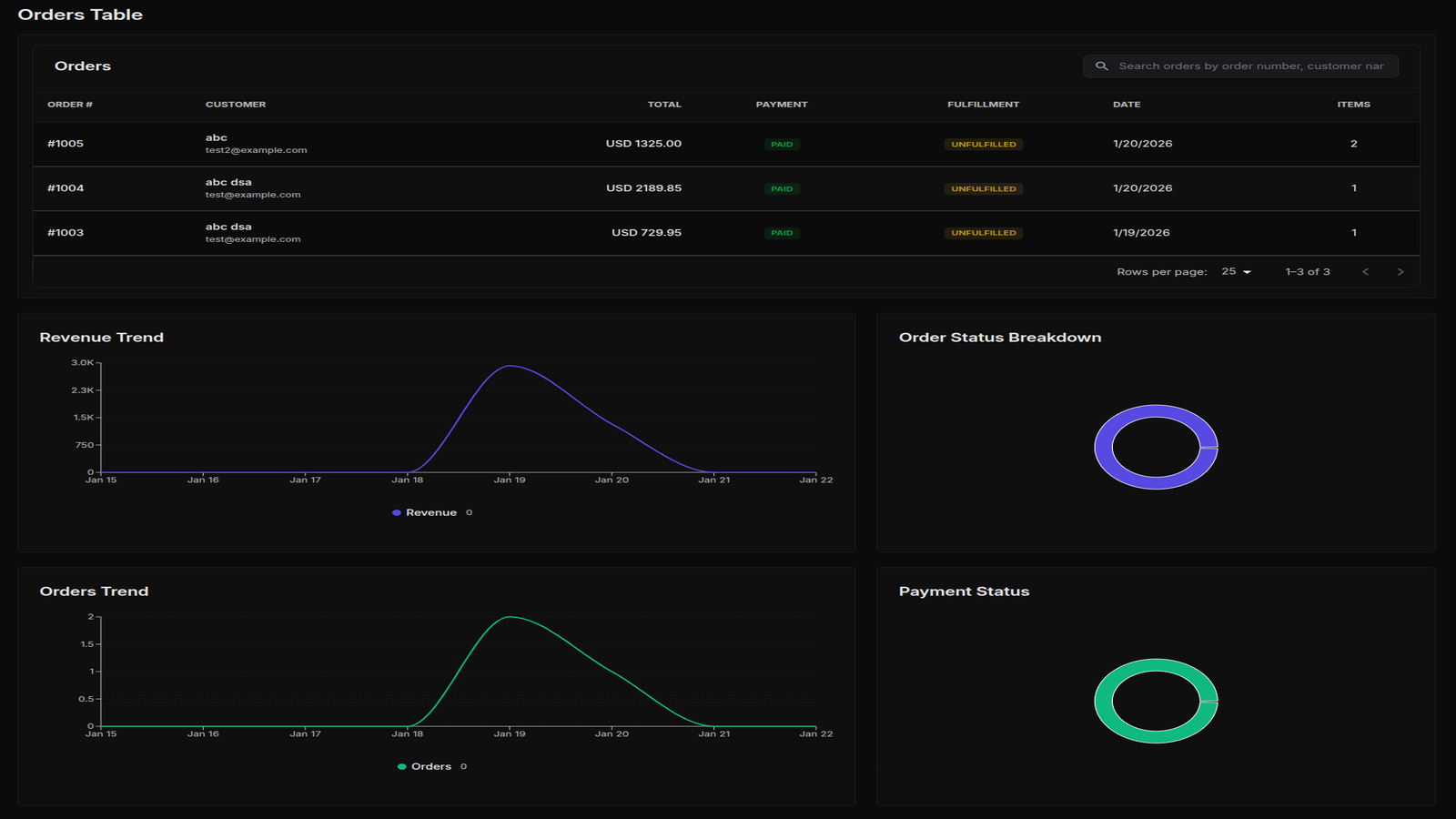Click the UNFULFILLED badge on order #1003
This screenshot has height=819, width=1456.
click(984, 232)
